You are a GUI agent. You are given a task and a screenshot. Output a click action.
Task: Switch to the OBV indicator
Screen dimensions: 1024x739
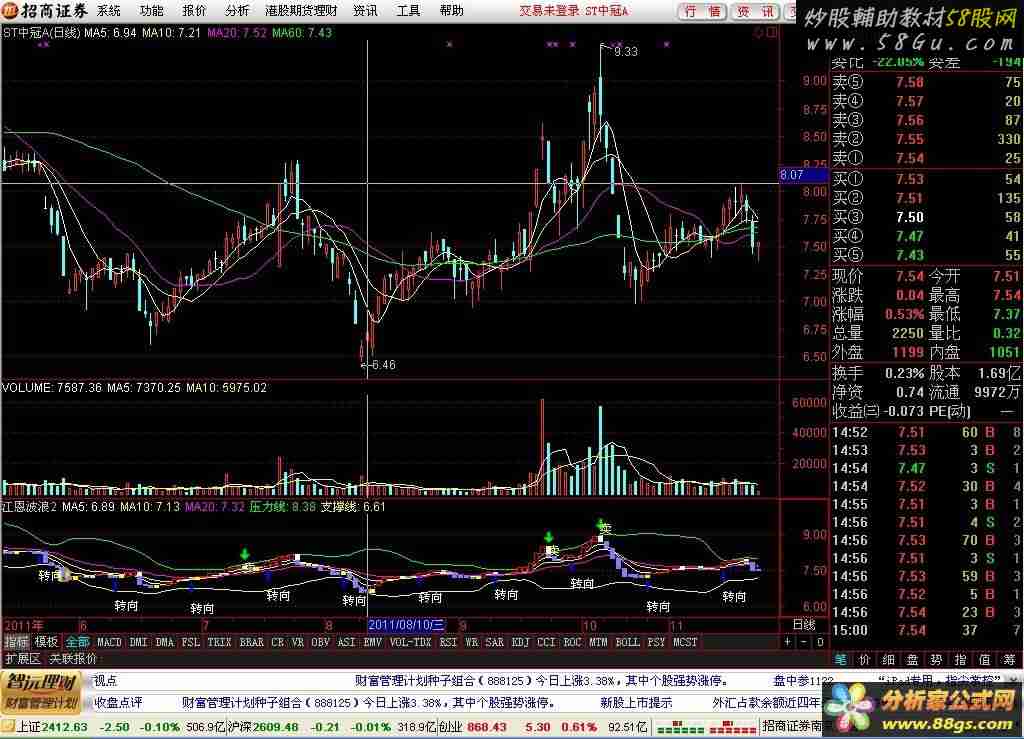tap(320, 642)
